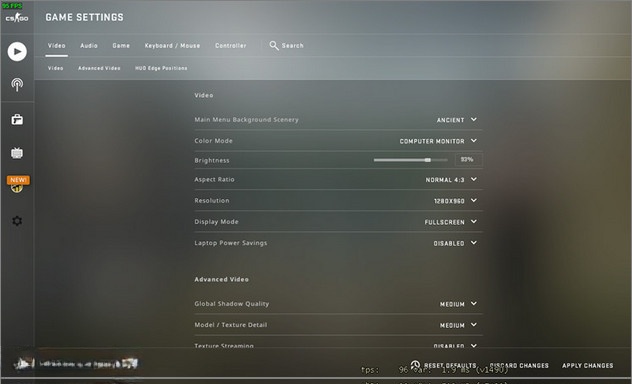Click the Brightness setting label
This screenshot has height=384, width=632.
212,160
